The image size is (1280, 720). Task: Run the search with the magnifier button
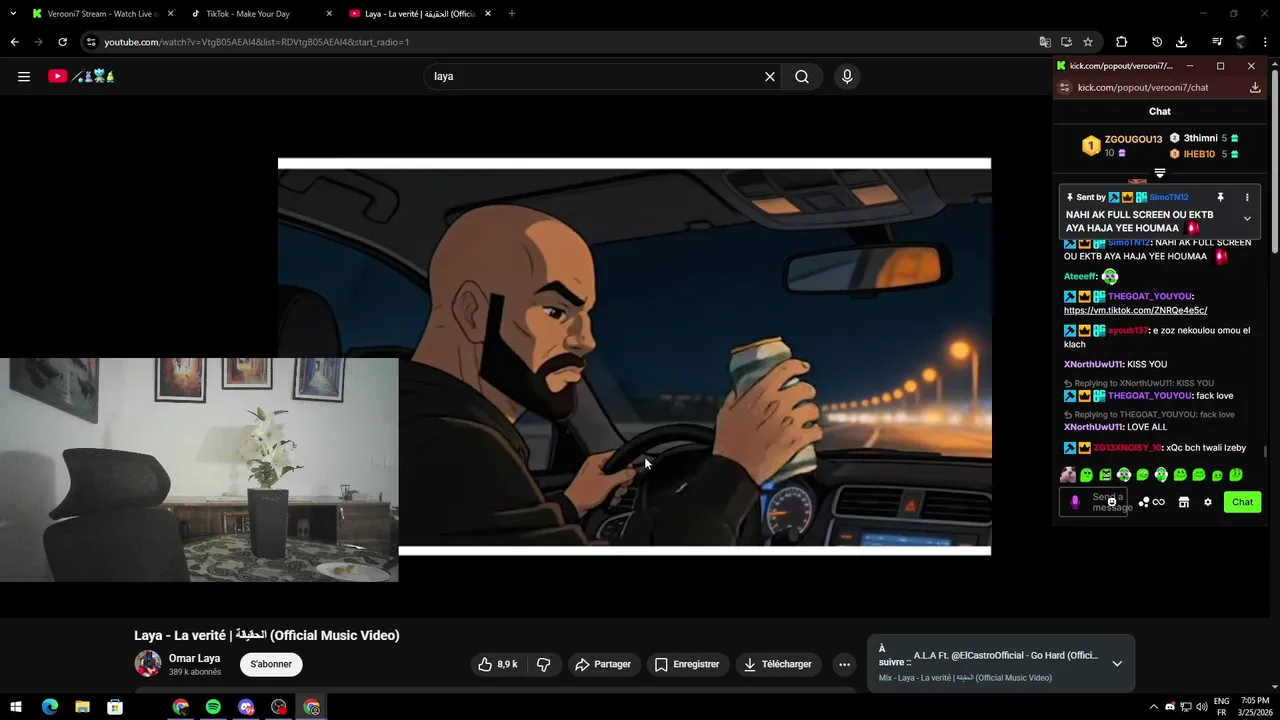click(x=802, y=76)
